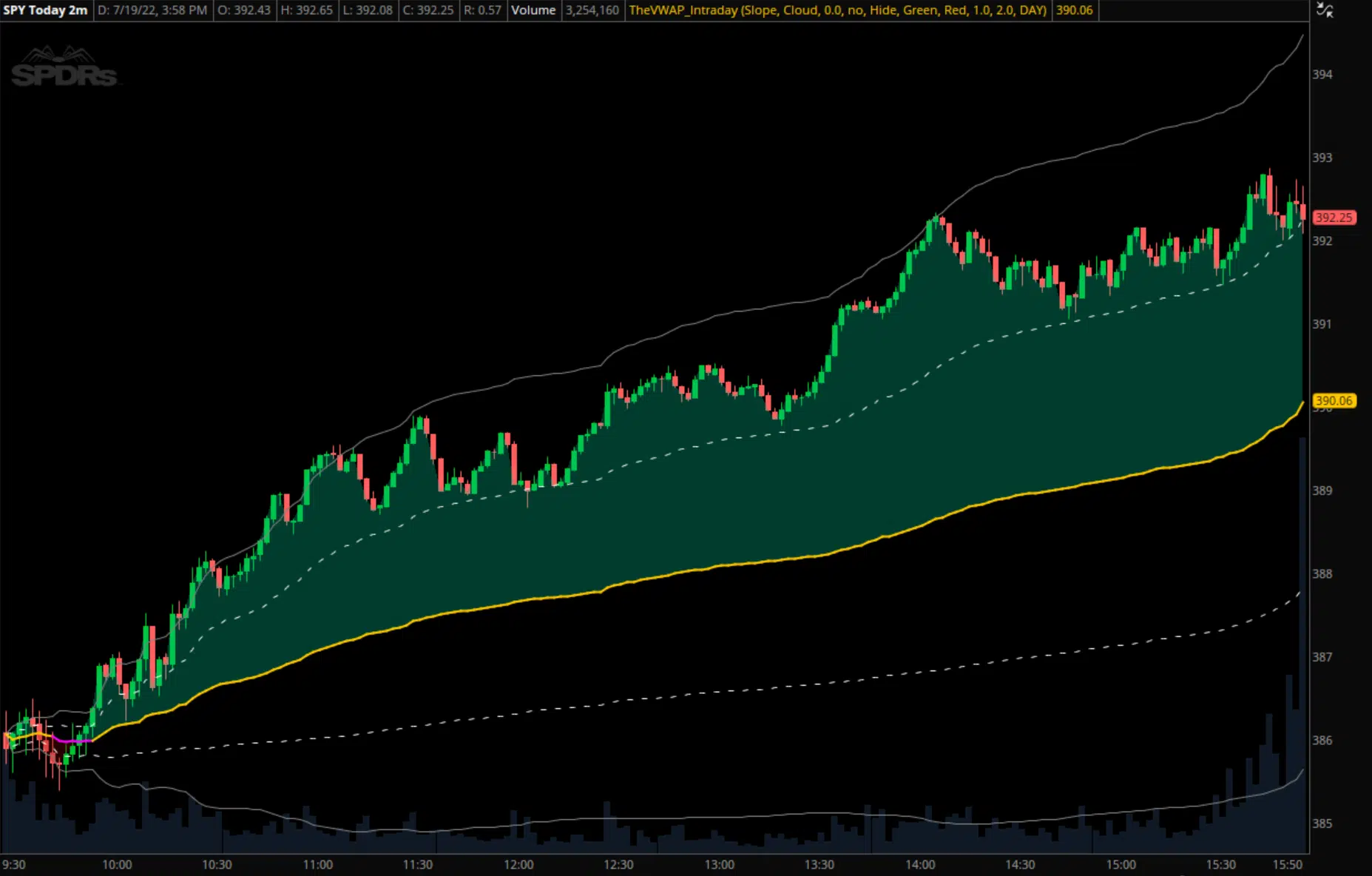Click the volume value 3,254,160
1372x876 pixels.
click(x=592, y=10)
